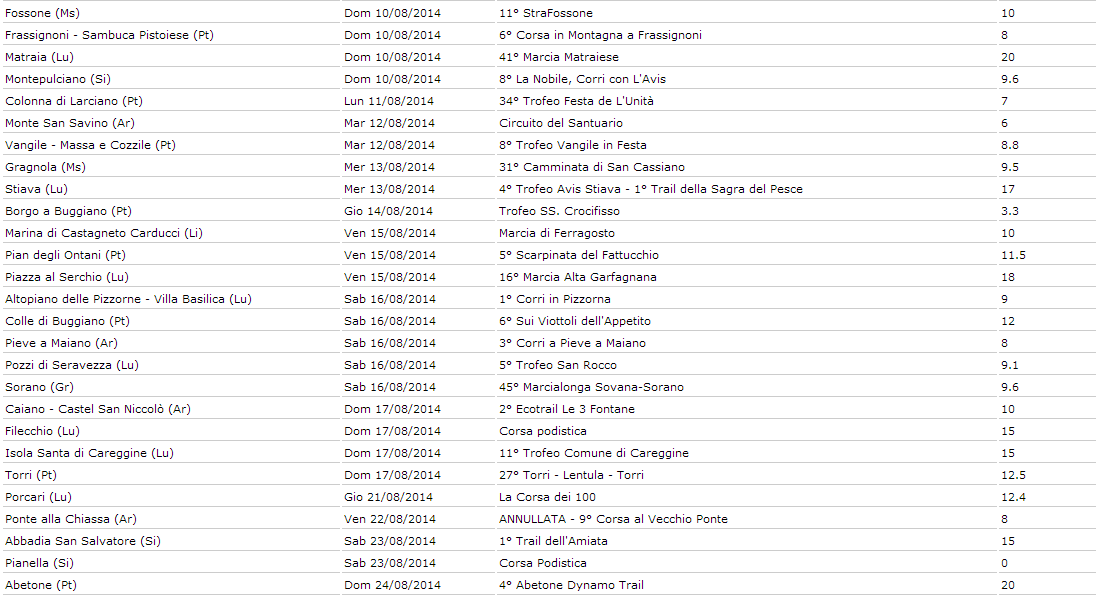The image size is (1108, 601).
Task: Open the 41° Marcia Matraiese event
Action: tap(558, 57)
